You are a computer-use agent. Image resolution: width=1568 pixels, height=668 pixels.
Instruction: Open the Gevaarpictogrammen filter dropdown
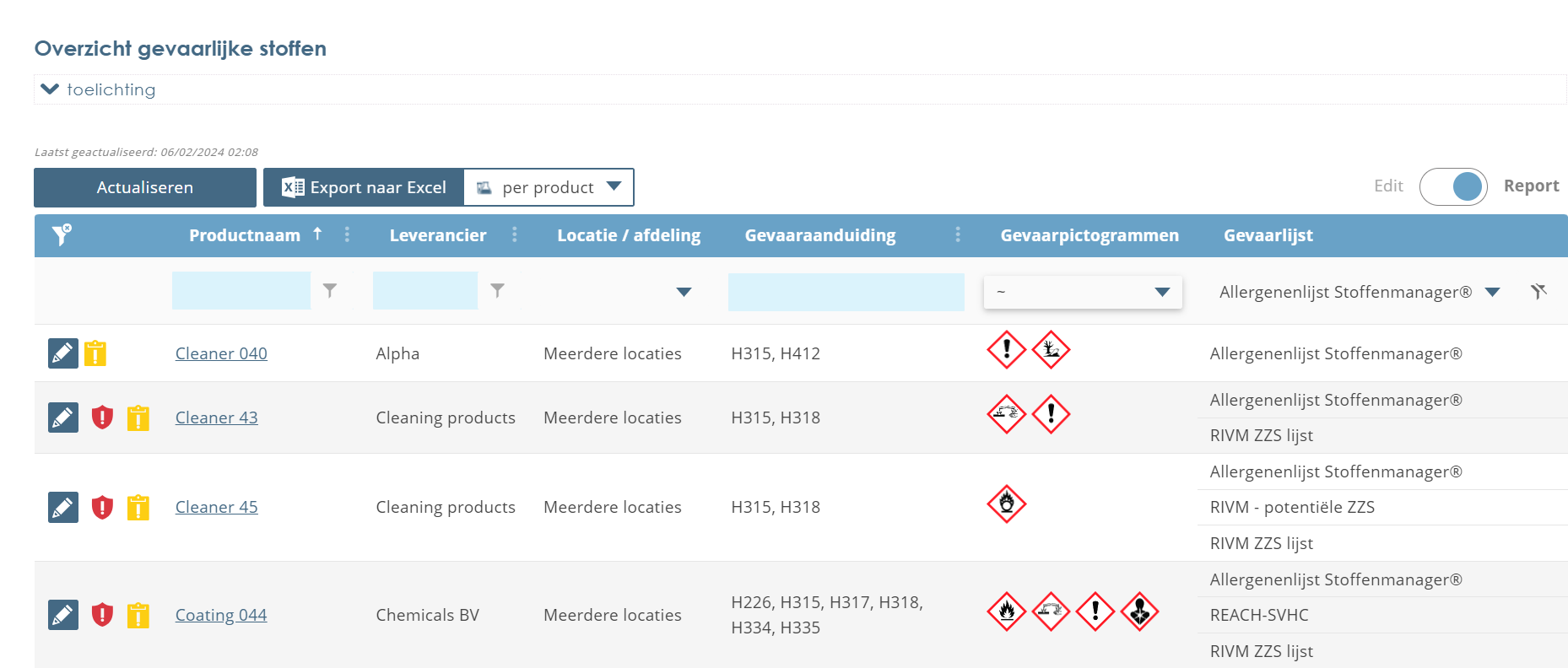1083,292
